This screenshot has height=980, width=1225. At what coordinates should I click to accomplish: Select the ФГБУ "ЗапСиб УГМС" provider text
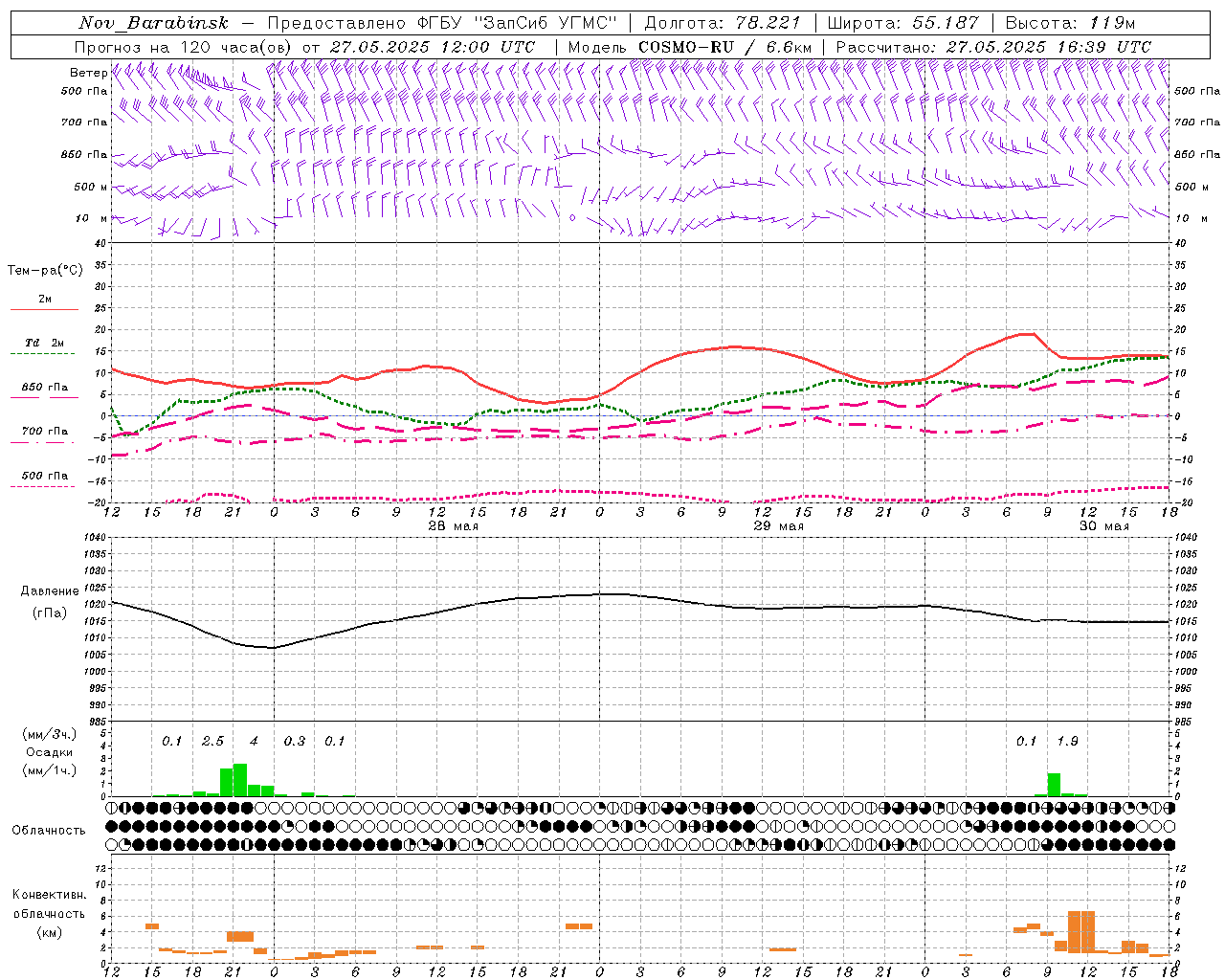click(x=516, y=23)
